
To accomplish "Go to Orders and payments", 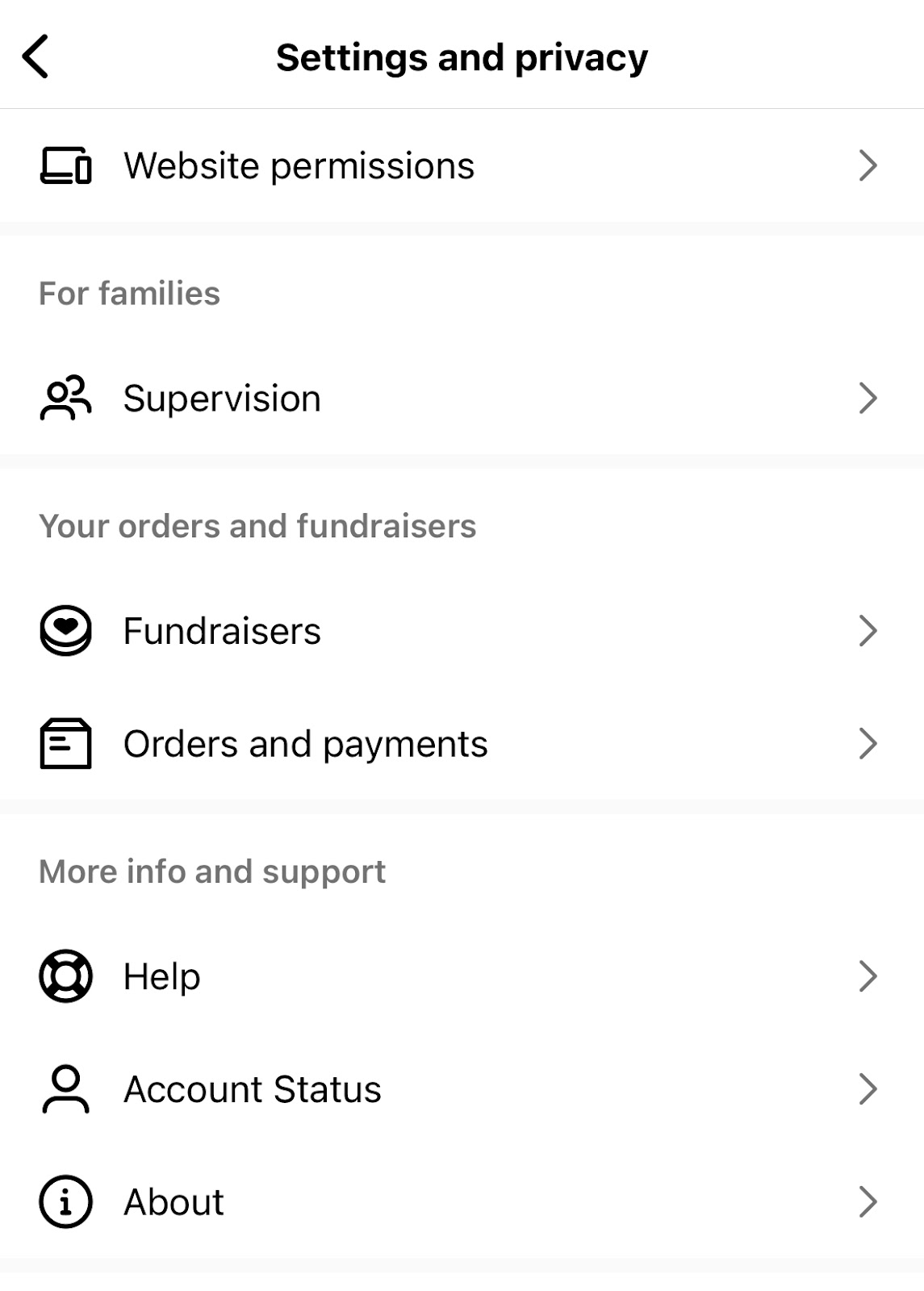I will pyautogui.click(x=305, y=743).
